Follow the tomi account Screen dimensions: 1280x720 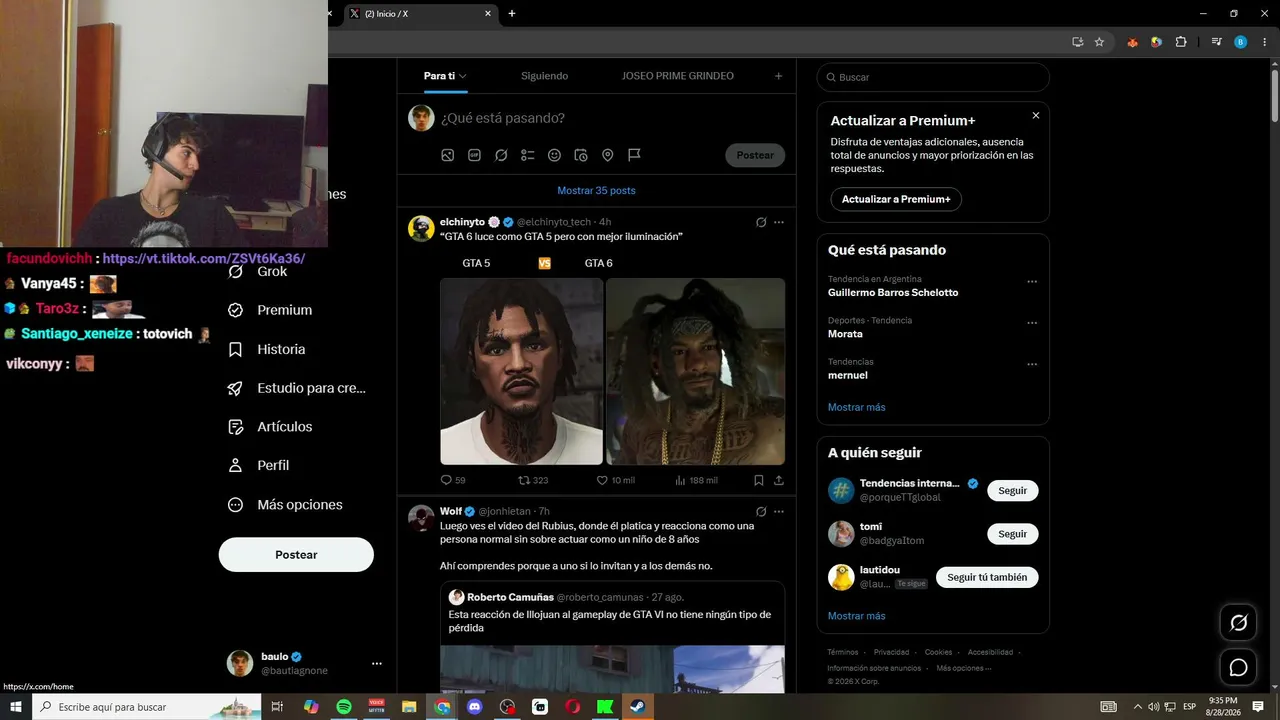(1013, 534)
